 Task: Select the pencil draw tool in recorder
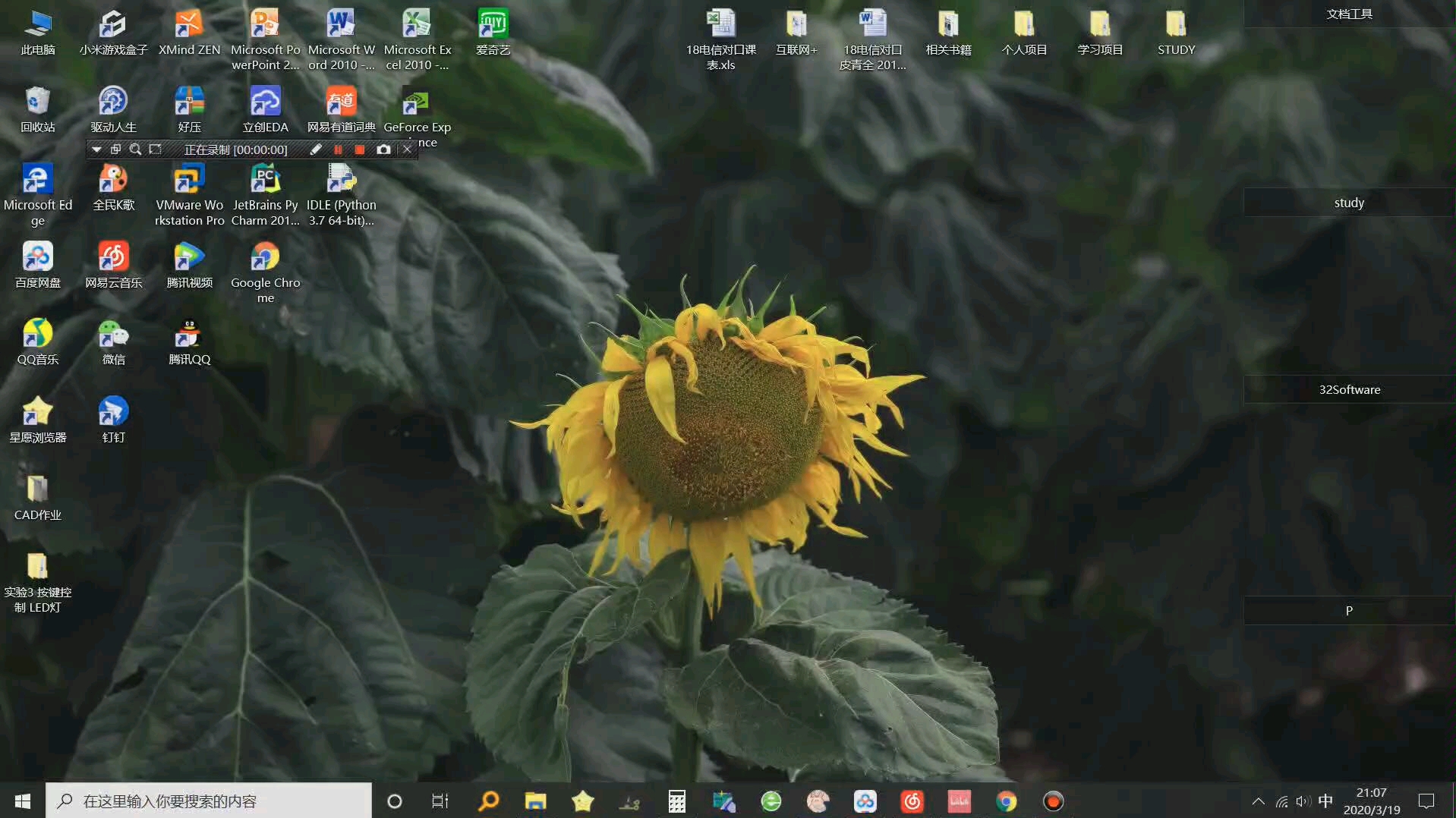point(316,149)
